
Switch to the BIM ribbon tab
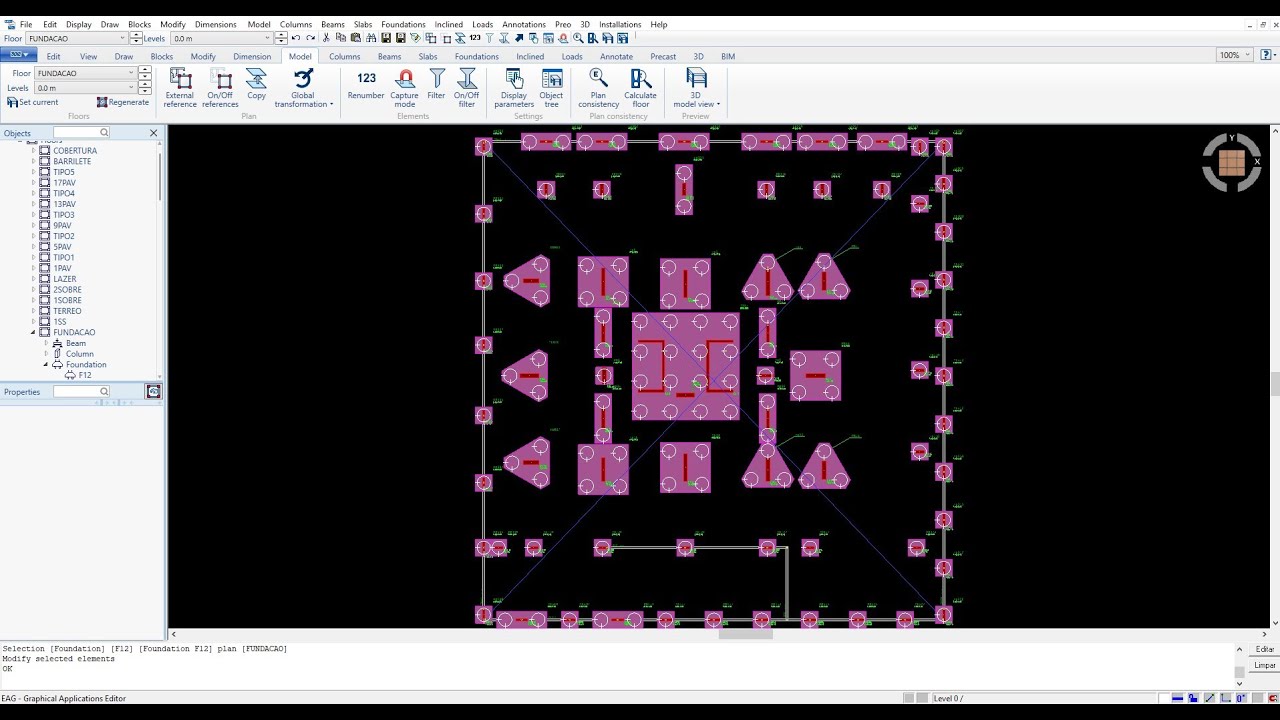tap(728, 56)
